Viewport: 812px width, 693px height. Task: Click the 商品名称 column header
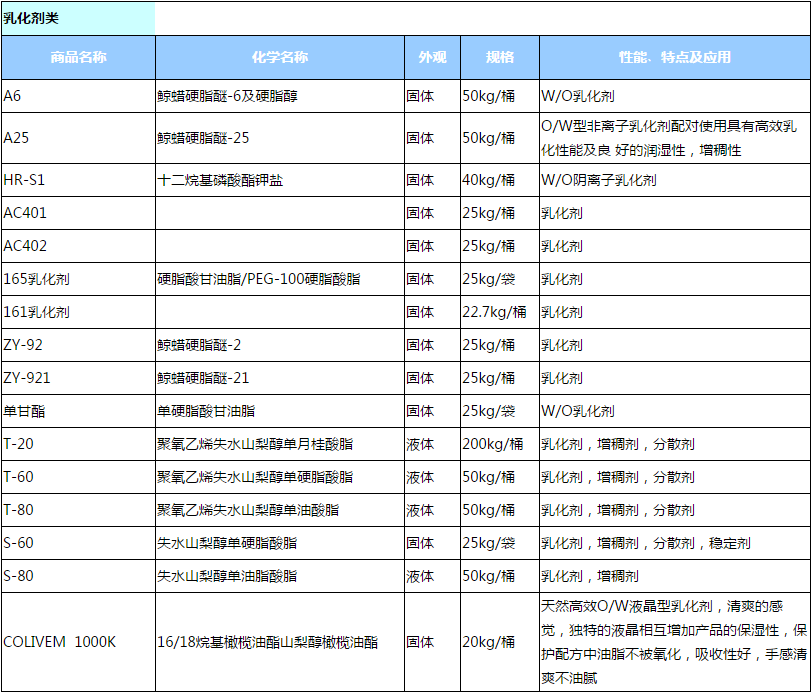(x=78, y=57)
